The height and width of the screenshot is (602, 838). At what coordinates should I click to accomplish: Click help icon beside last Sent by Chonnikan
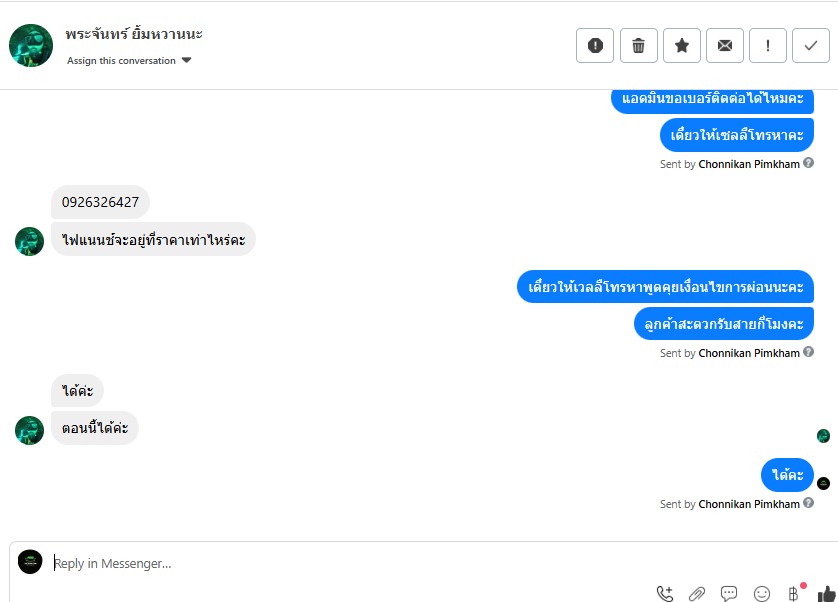[809, 503]
